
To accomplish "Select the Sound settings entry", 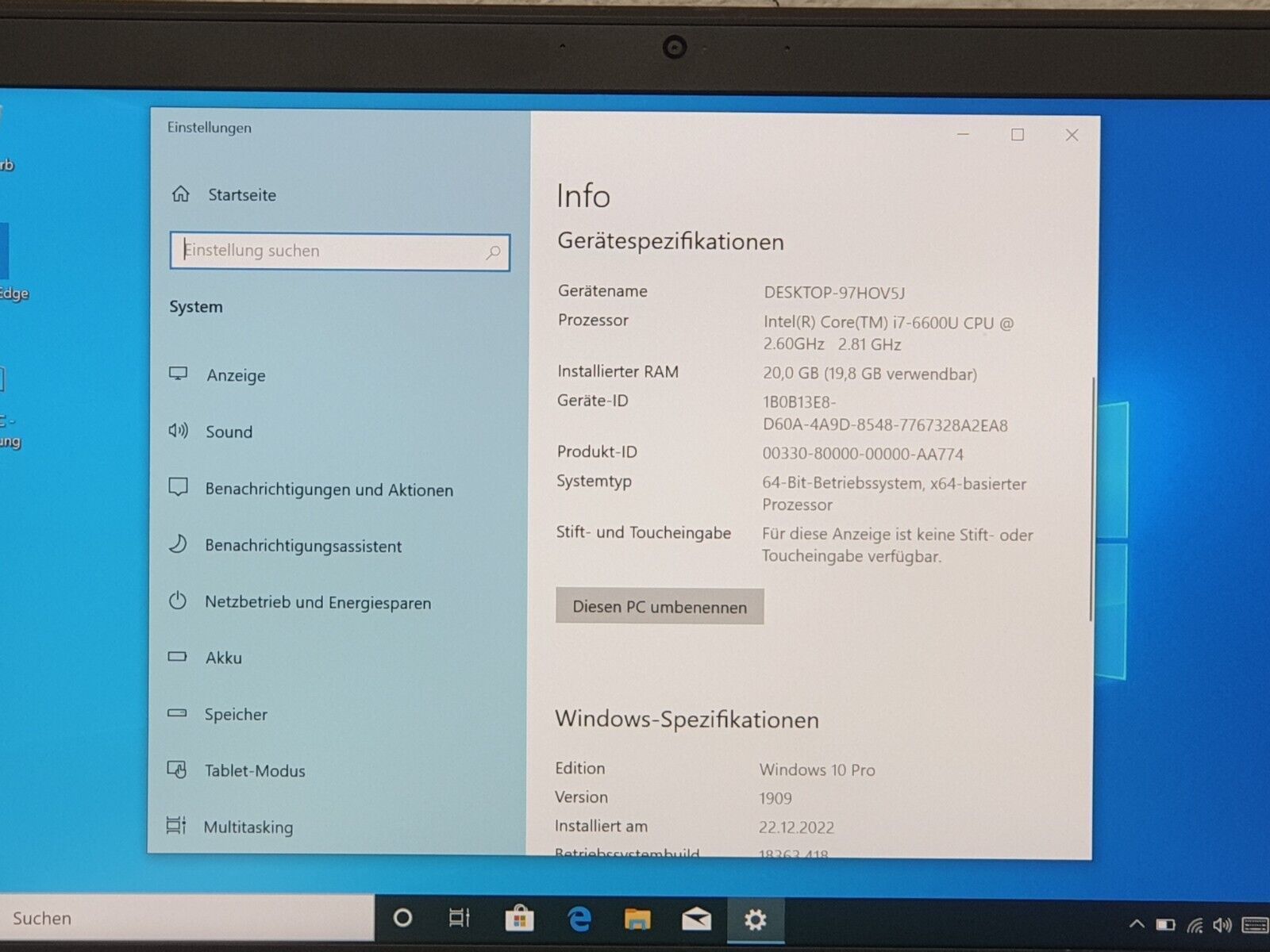I will [229, 432].
